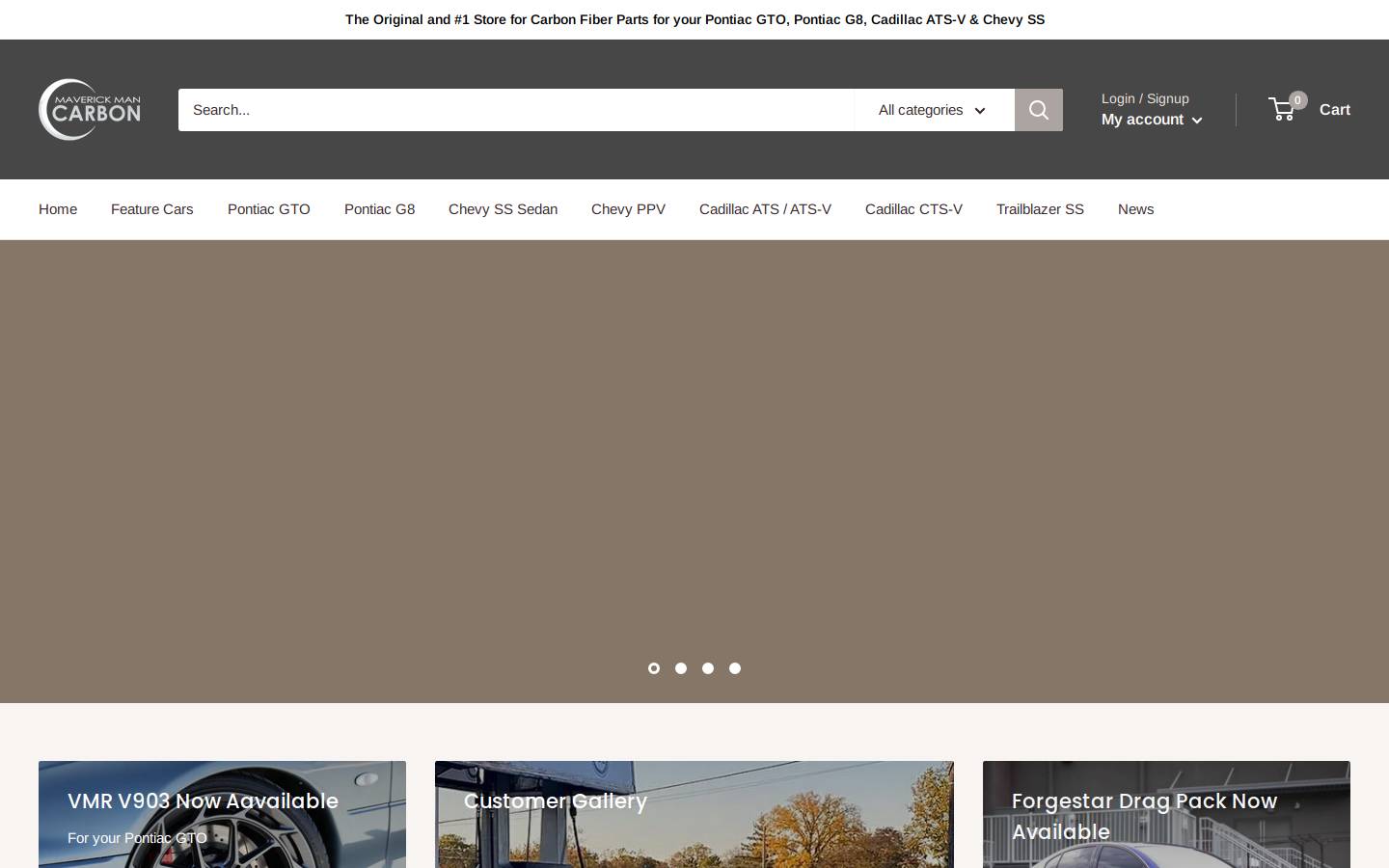Open the Cadillac ATS / ATS-V menu

[x=765, y=209]
